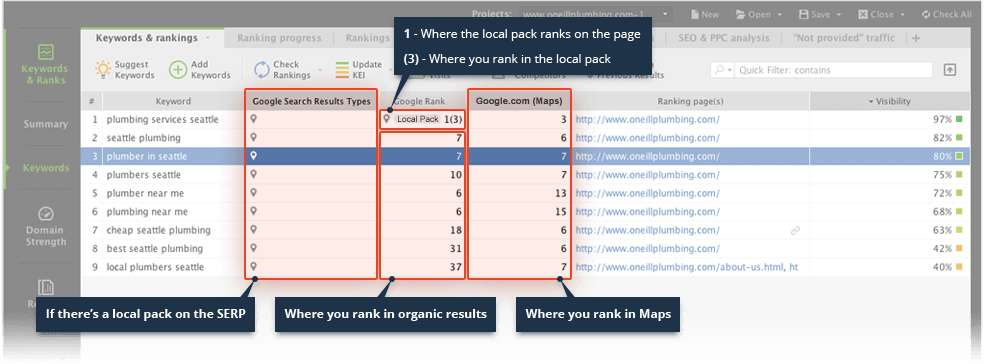
Task: Click the pin icon for best seattle plumbing
Action: coord(253,248)
